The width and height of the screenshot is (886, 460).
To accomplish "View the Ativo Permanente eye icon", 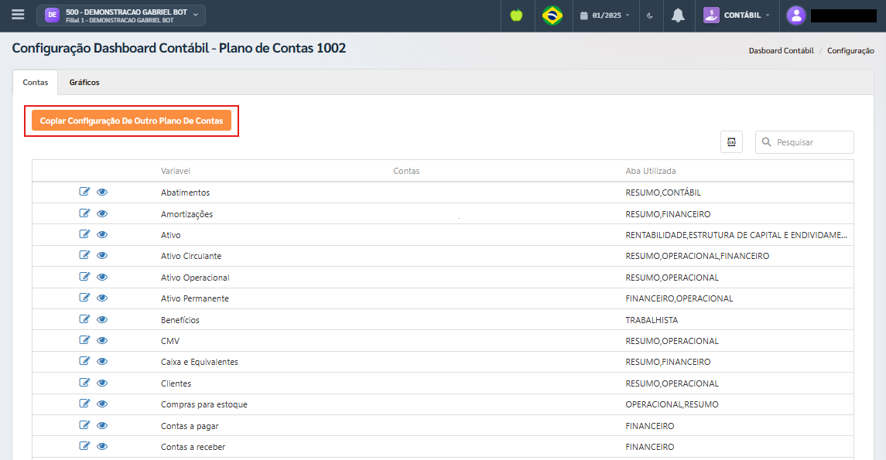I will tap(102, 298).
